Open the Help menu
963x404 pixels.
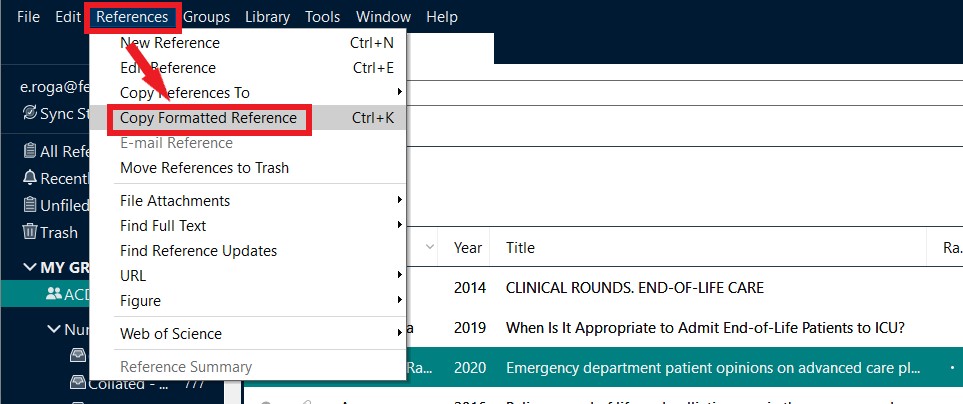(x=442, y=17)
